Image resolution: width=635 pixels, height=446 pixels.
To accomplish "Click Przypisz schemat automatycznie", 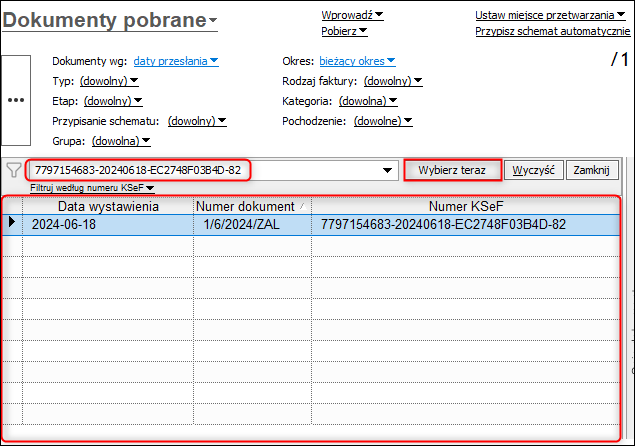I will pos(552,31).
